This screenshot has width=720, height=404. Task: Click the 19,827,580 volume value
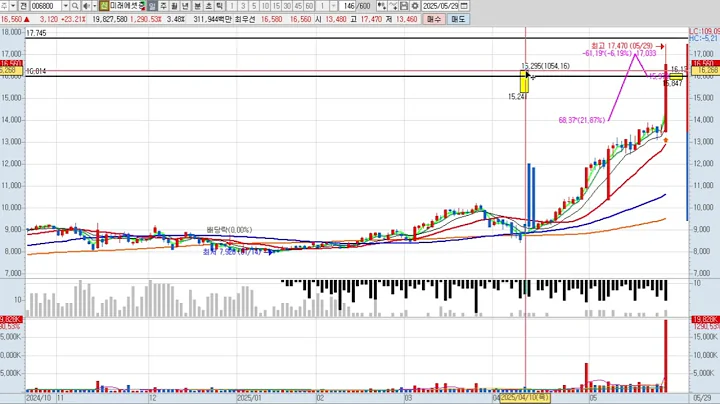click(x=109, y=19)
